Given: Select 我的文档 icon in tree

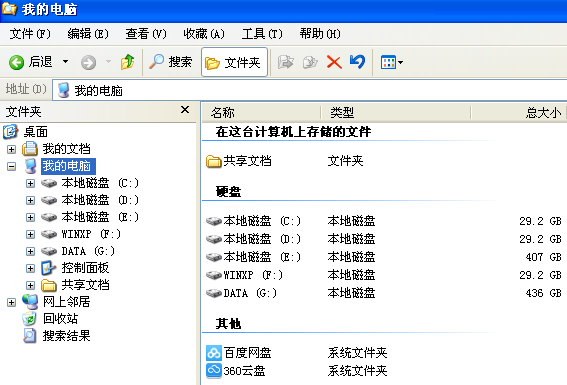Looking at the screenshot, I should pos(30,149).
